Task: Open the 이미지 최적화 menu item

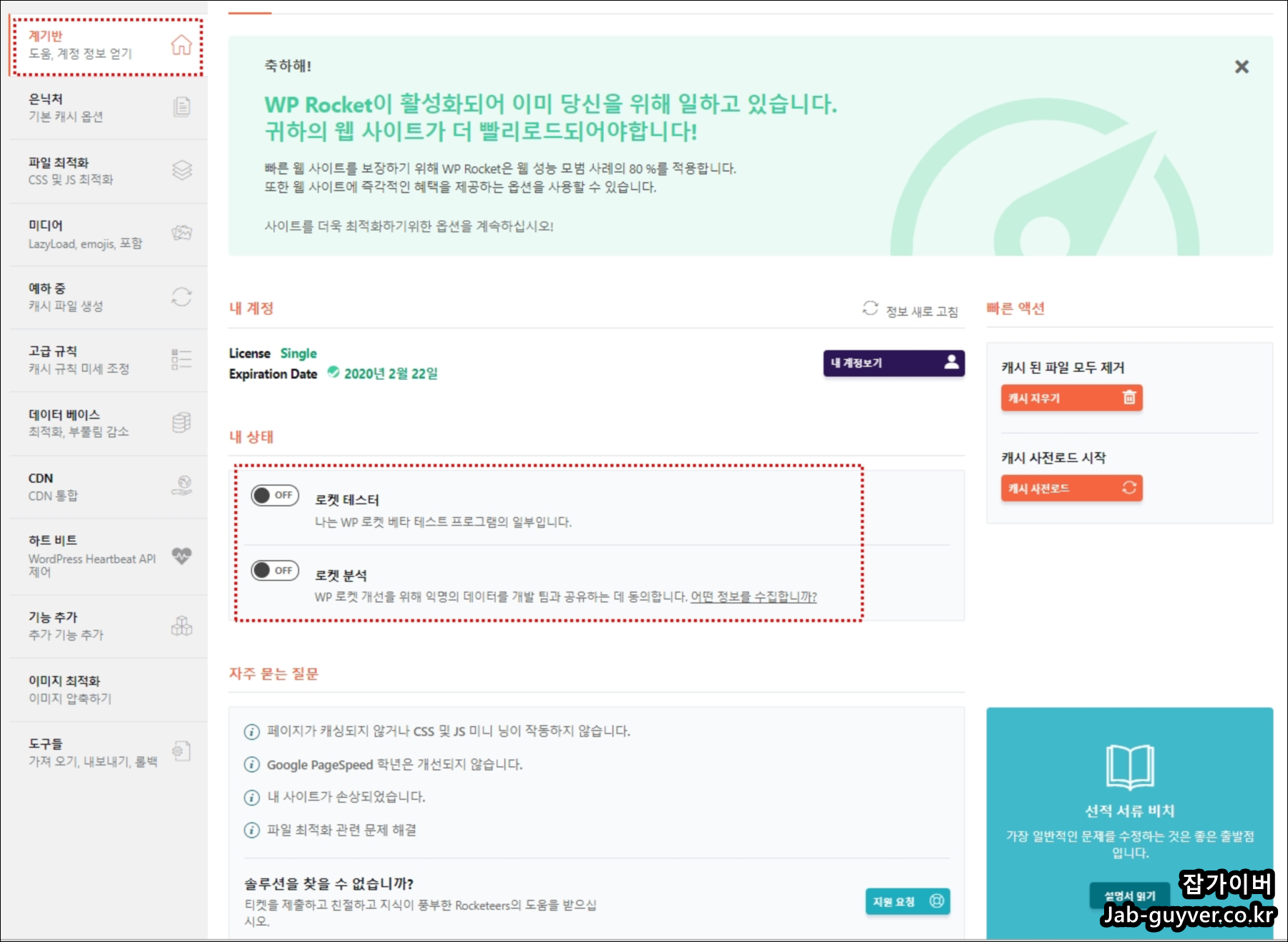Action: click(x=109, y=690)
